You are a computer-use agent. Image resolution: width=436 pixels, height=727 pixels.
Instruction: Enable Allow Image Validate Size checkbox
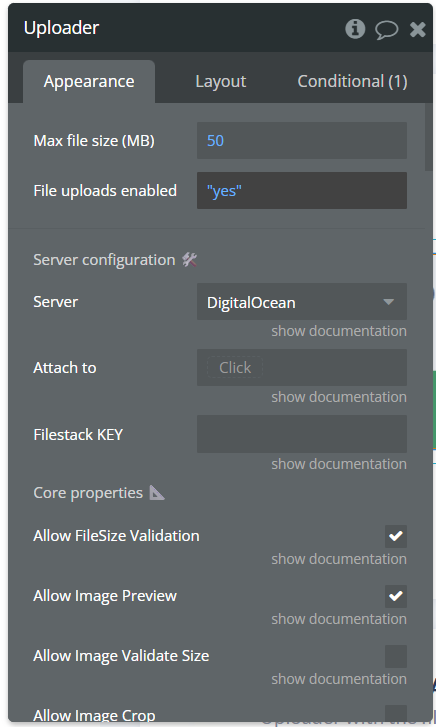coord(396,656)
